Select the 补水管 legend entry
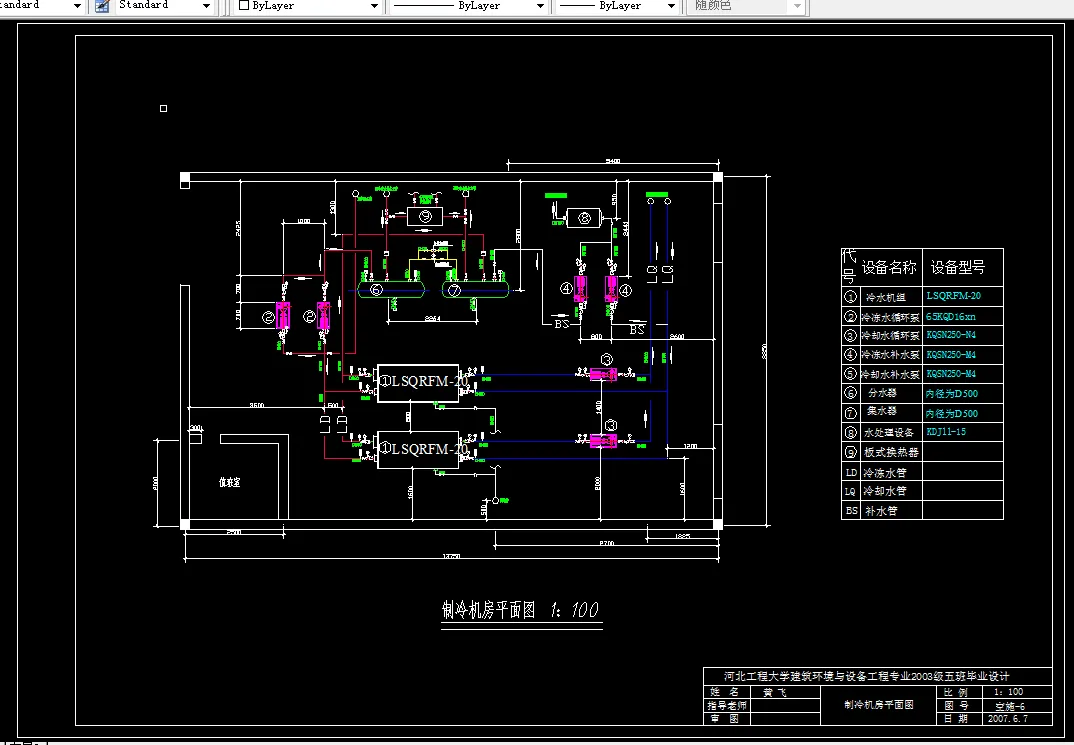Image resolution: width=1074 pixels, height=745 pixels. click(881, 511)
